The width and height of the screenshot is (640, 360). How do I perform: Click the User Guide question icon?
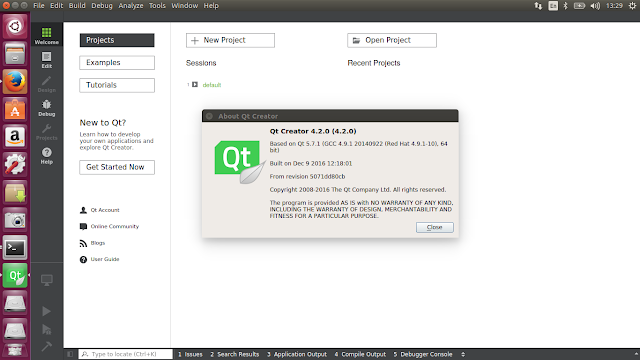[x=83, y=260]
